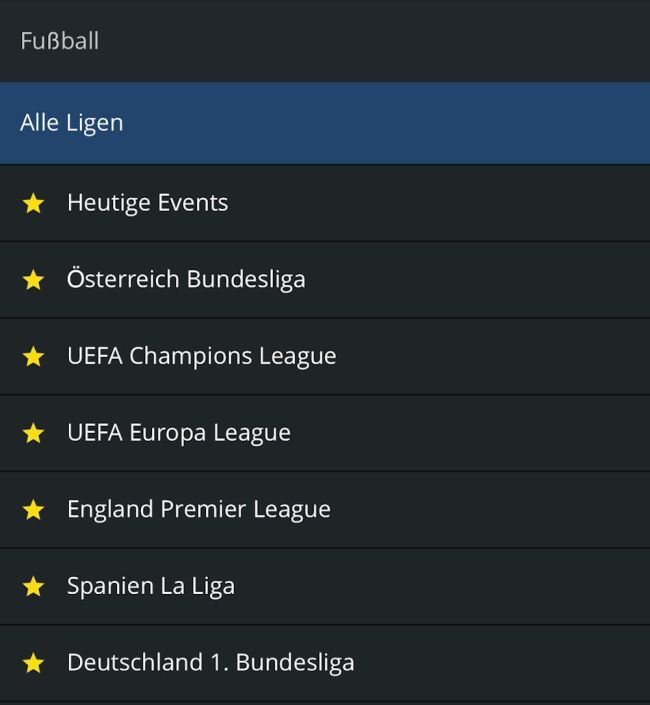Expand the Alle Ligen section
Viewport: 650px width, 705px height.
tap(325, 123)
